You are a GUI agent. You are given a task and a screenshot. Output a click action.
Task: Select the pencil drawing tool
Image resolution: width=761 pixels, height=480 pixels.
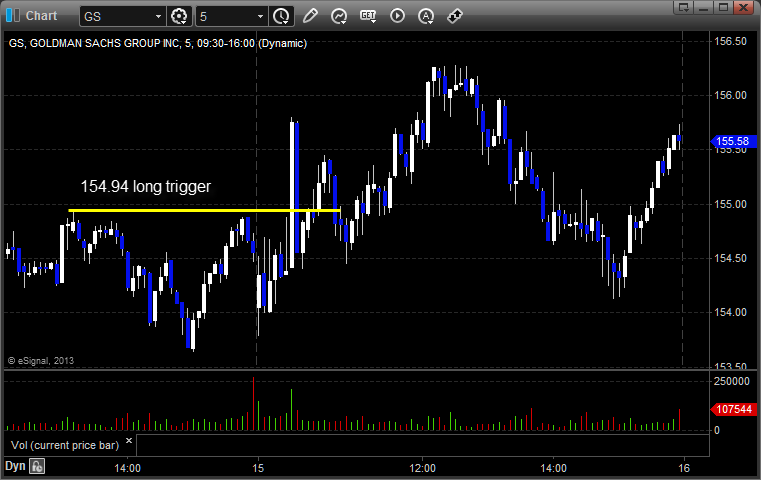(x=310, y=16)
